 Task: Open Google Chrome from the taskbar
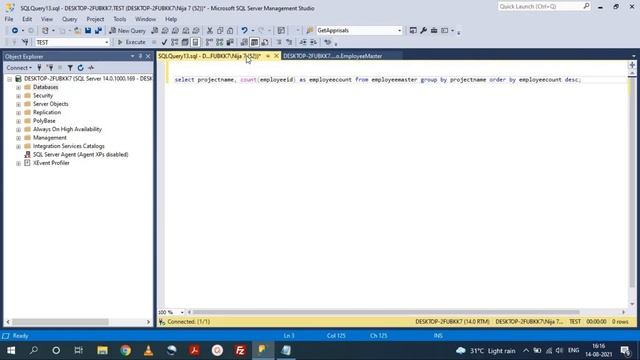126,351
